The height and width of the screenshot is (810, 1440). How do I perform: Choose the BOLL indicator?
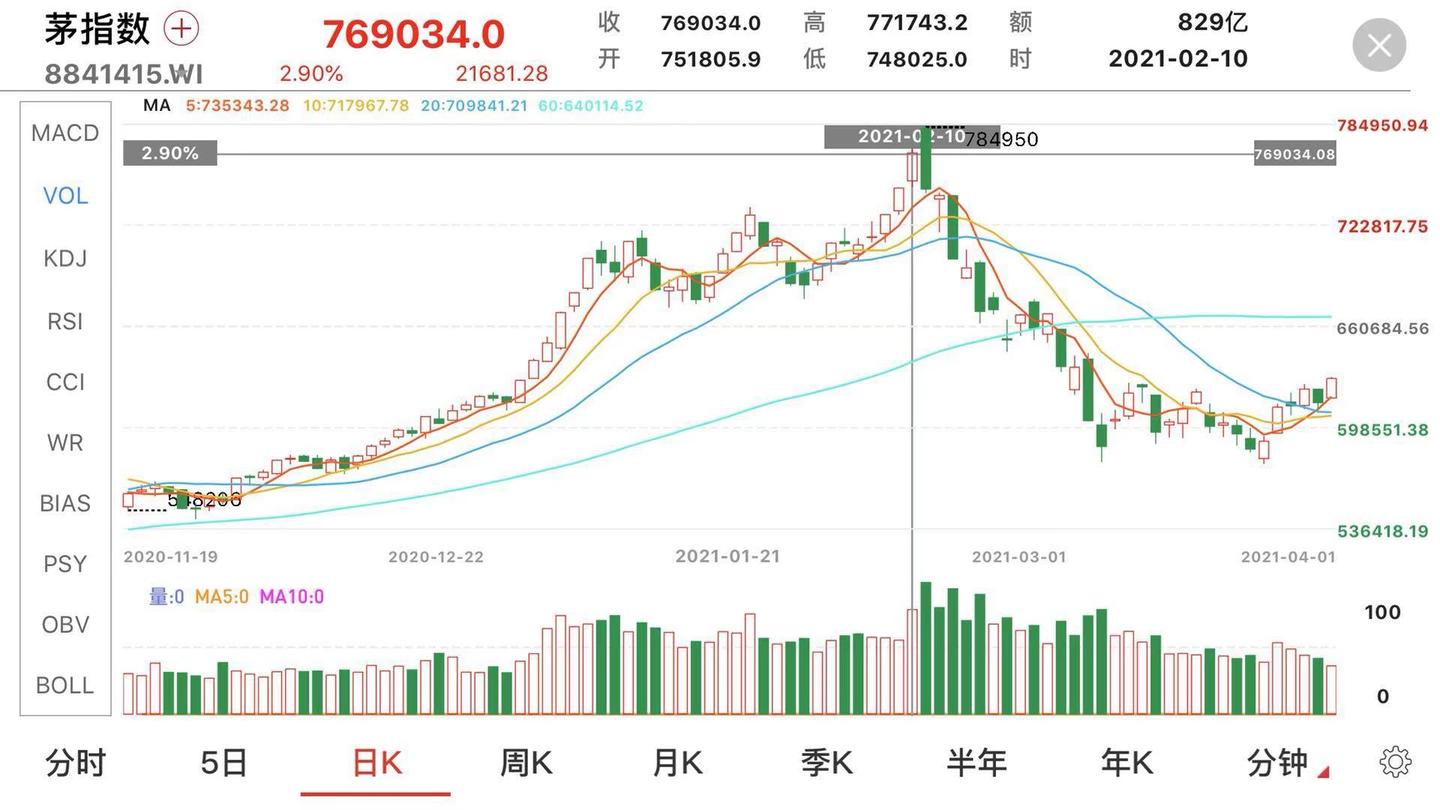65,685
